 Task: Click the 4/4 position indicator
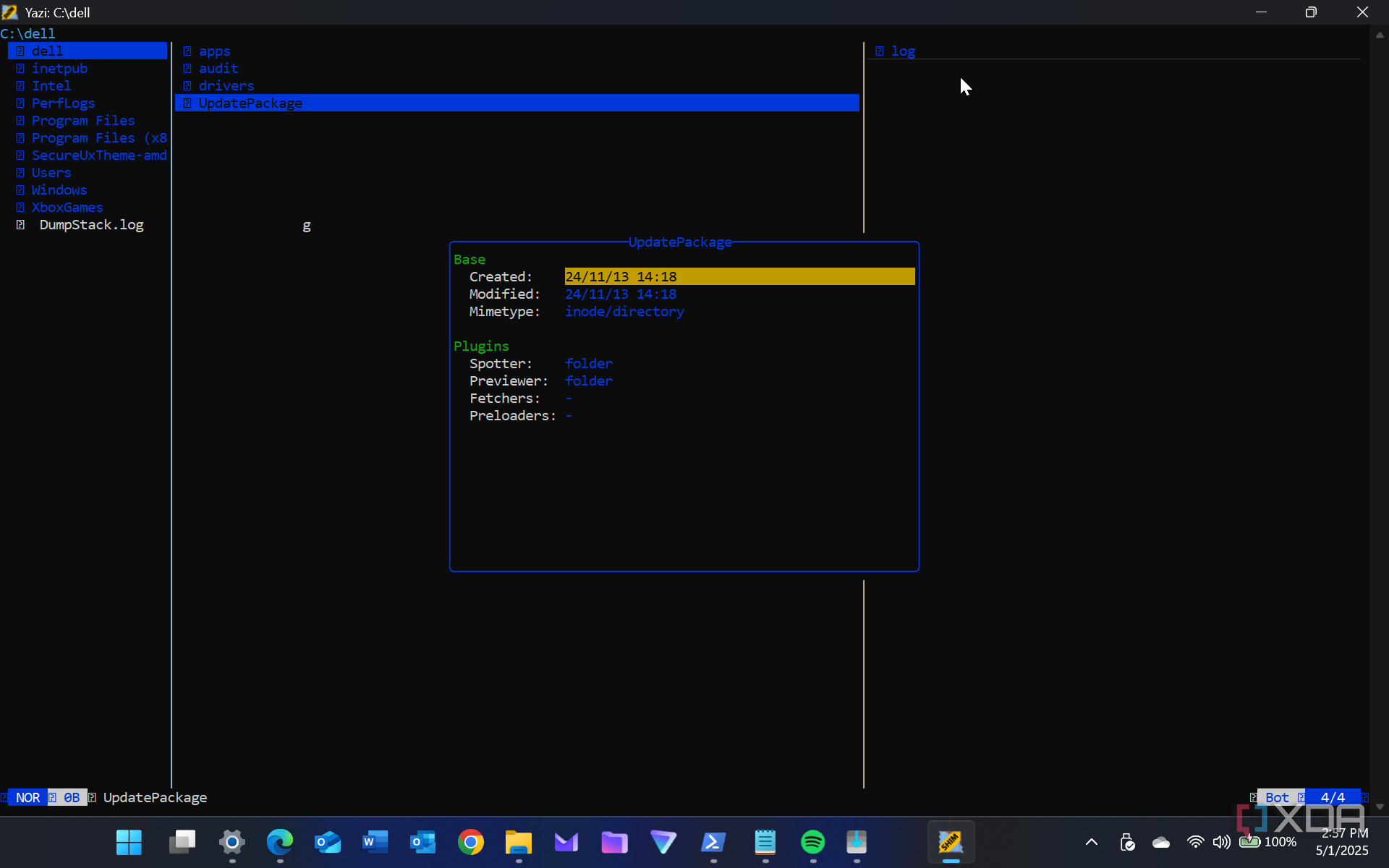[x=1333, y=797]
